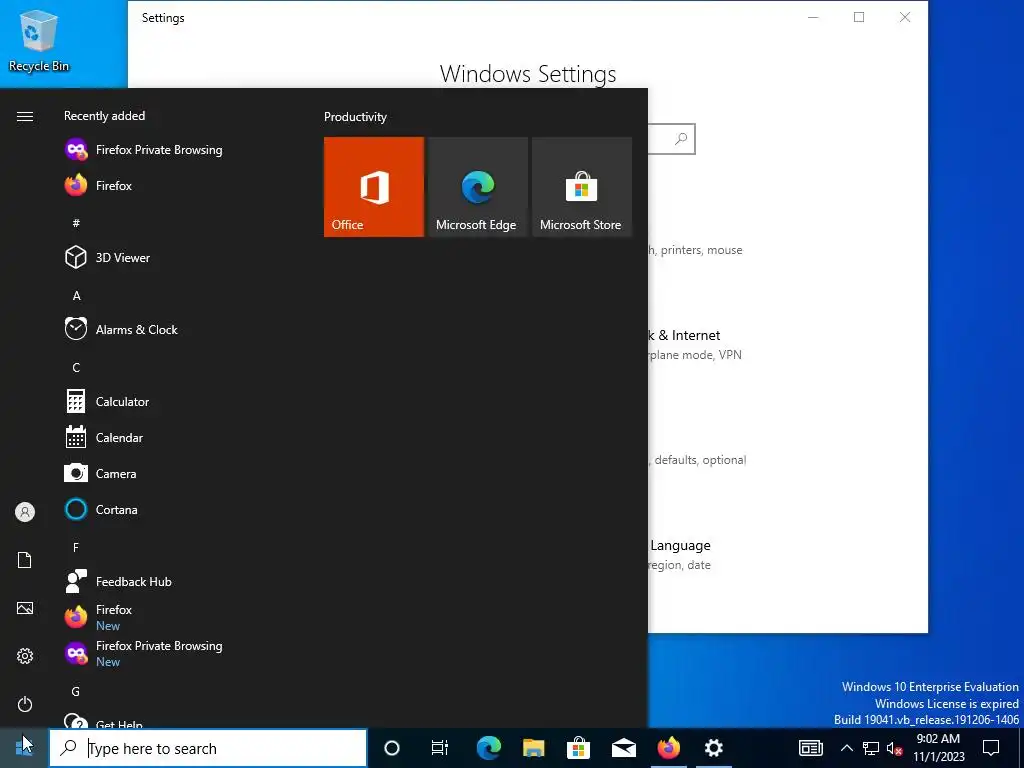Jump to letter index via # header
The image size is (1024, 768).
(76, 223)
